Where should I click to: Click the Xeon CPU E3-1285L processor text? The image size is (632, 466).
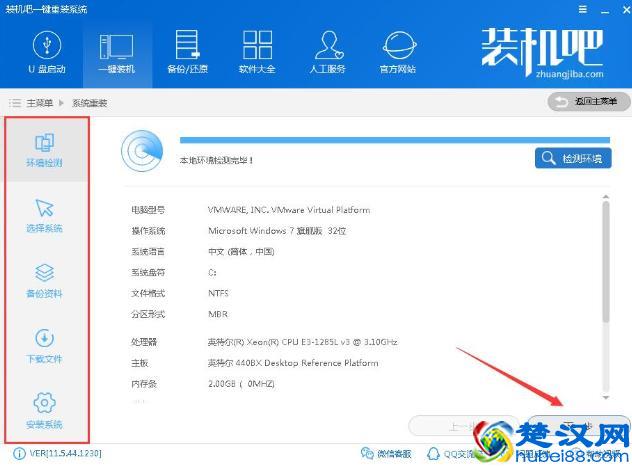tap(302, 342)
